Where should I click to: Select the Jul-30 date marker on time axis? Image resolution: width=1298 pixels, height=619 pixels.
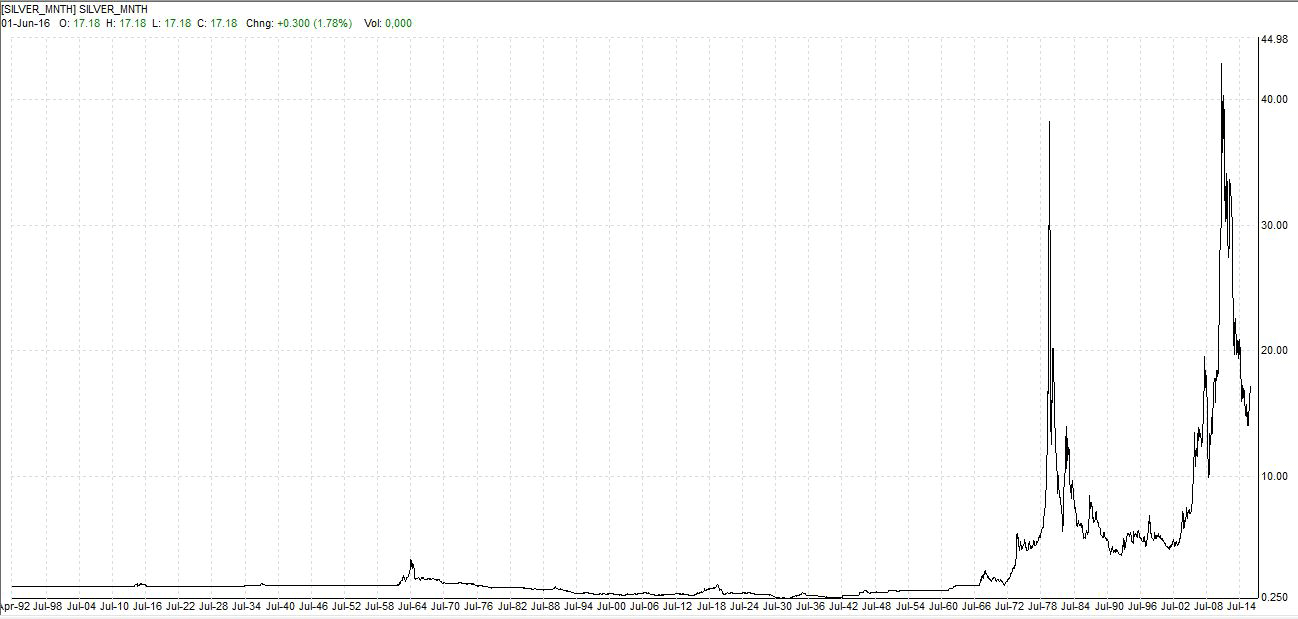(778, 606)
